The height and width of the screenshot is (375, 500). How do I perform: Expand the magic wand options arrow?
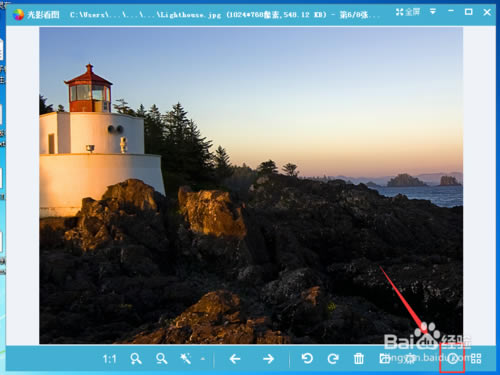click(x=203, y=359)
